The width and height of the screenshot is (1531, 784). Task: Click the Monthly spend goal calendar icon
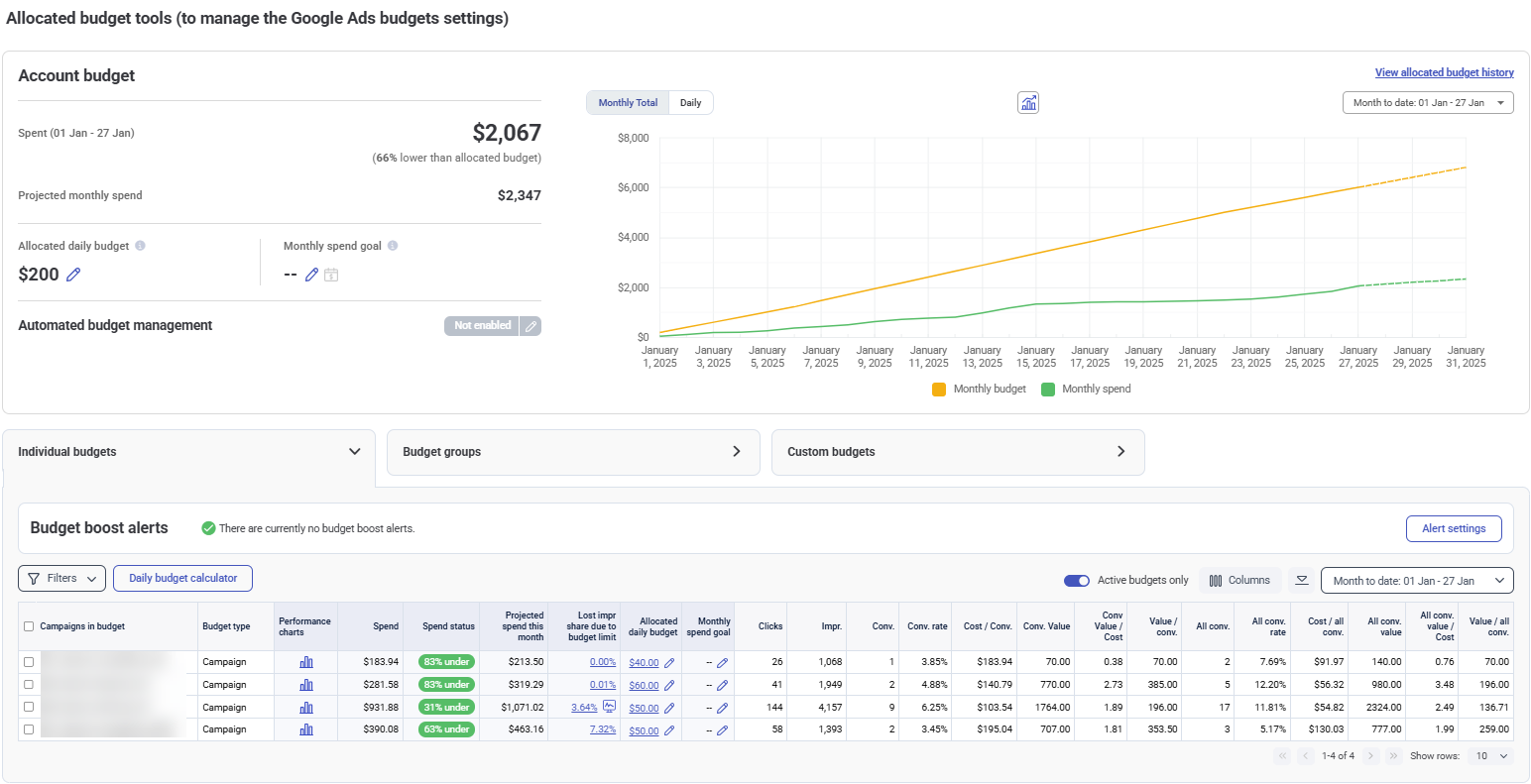(x=331, y=275)
